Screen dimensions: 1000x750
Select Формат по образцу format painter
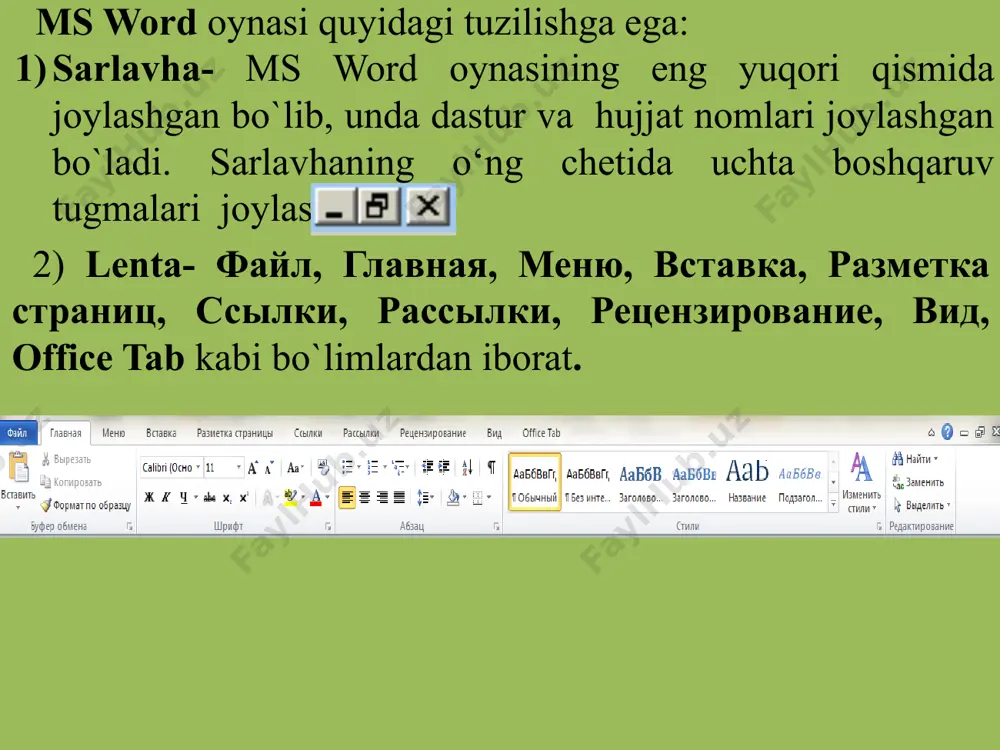[x=85, y=505]
